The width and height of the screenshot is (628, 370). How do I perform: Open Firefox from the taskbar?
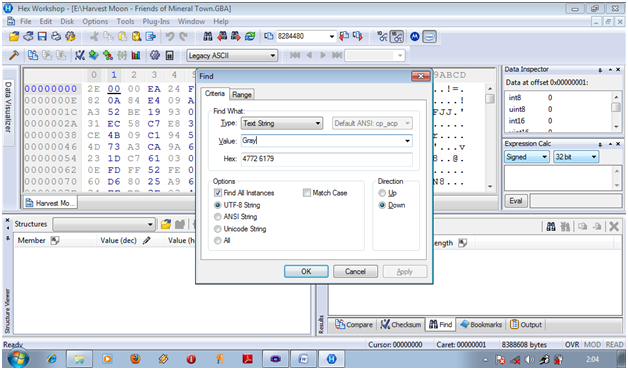pyautogui.click(x=135, y=359)
